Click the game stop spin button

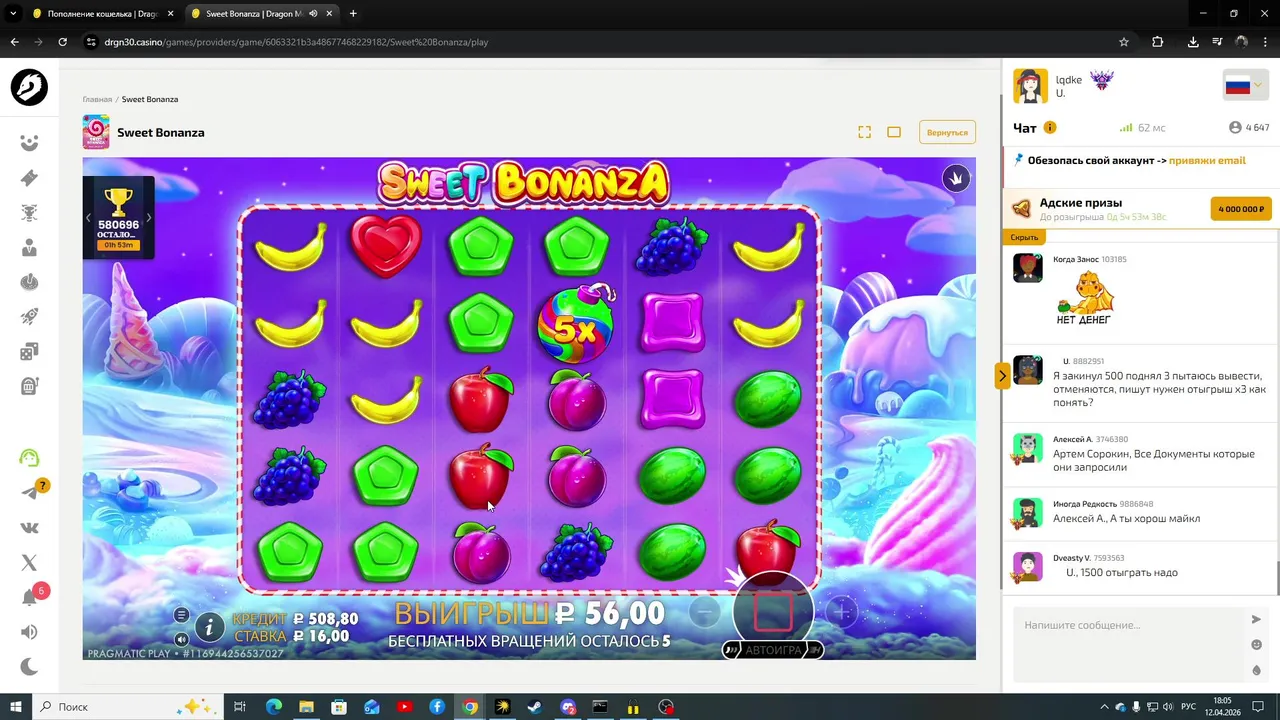(773, 611)
